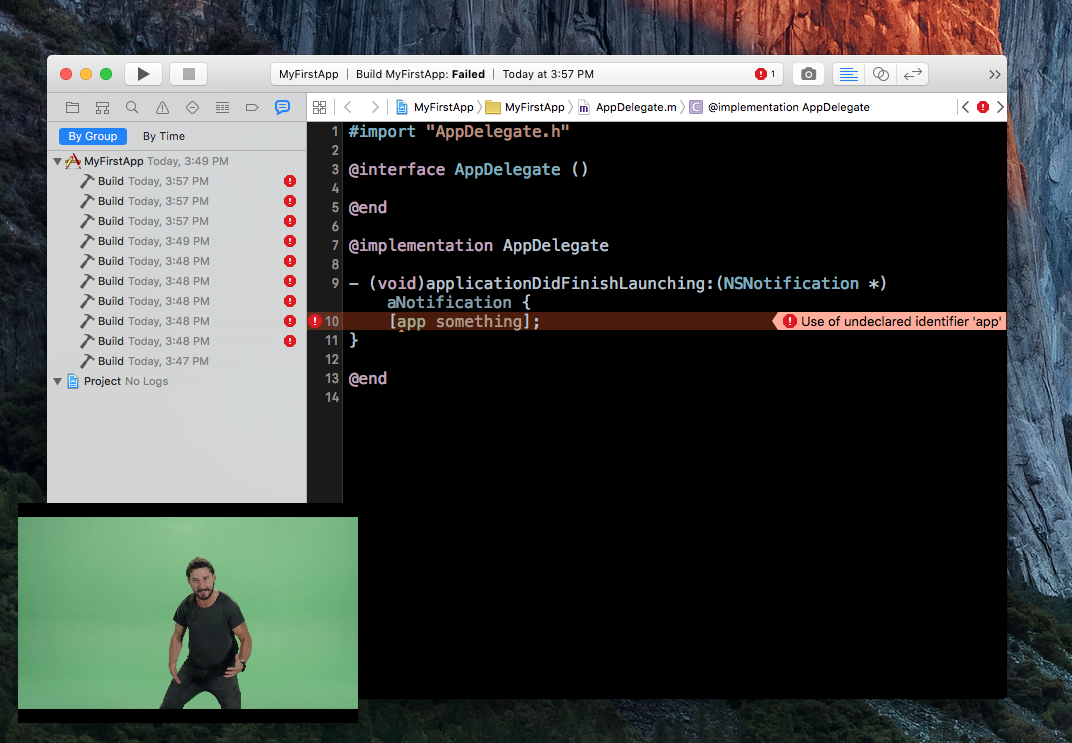Show more toolbar items chevron
The height and width of the screenshot is (743, 1072).
(994, 75)
